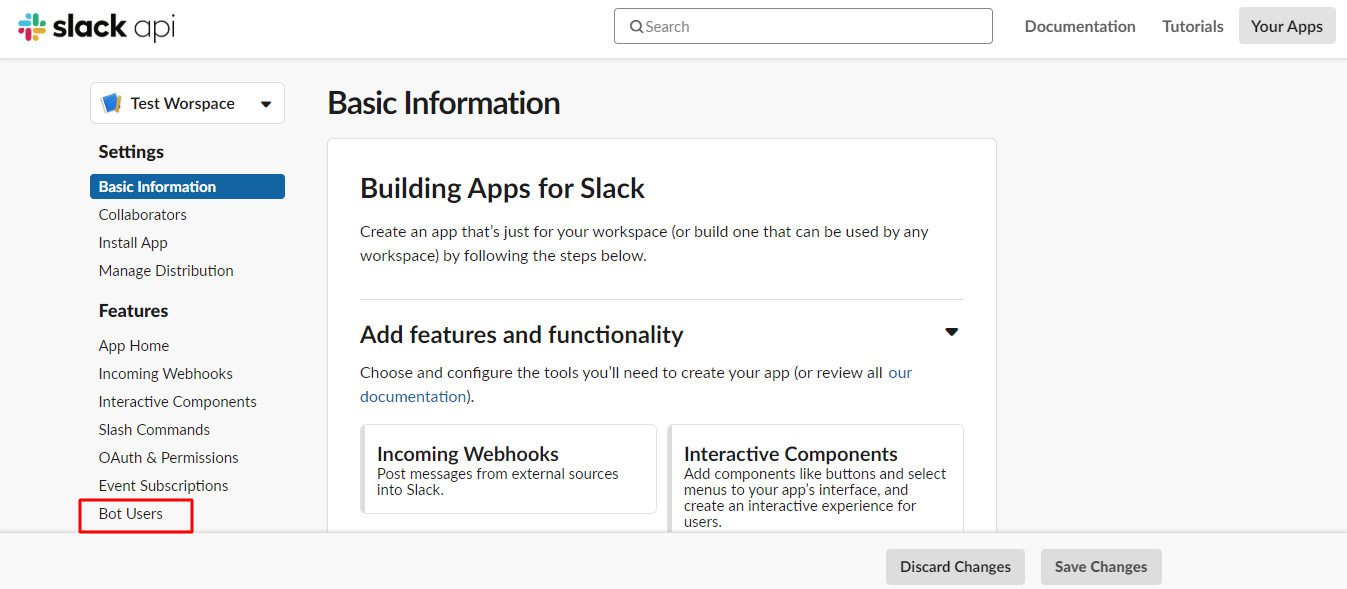Open Documentation in top navigation

[1080, 27]
